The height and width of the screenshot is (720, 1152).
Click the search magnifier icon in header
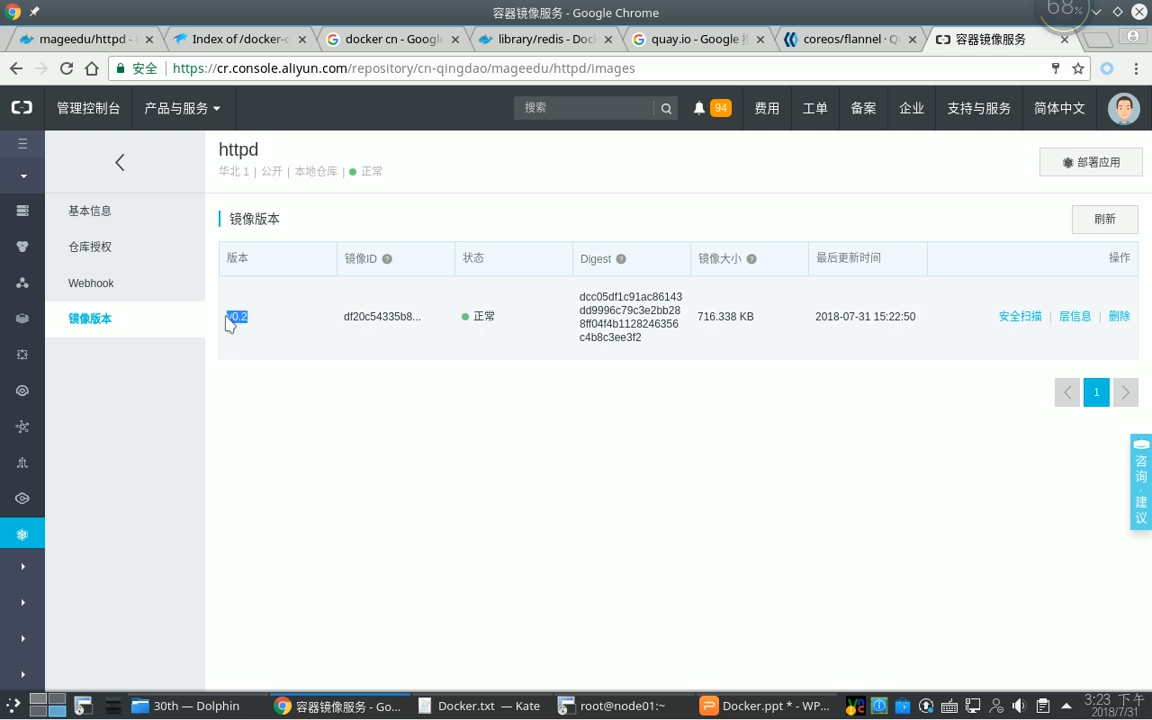click(666, 108)
